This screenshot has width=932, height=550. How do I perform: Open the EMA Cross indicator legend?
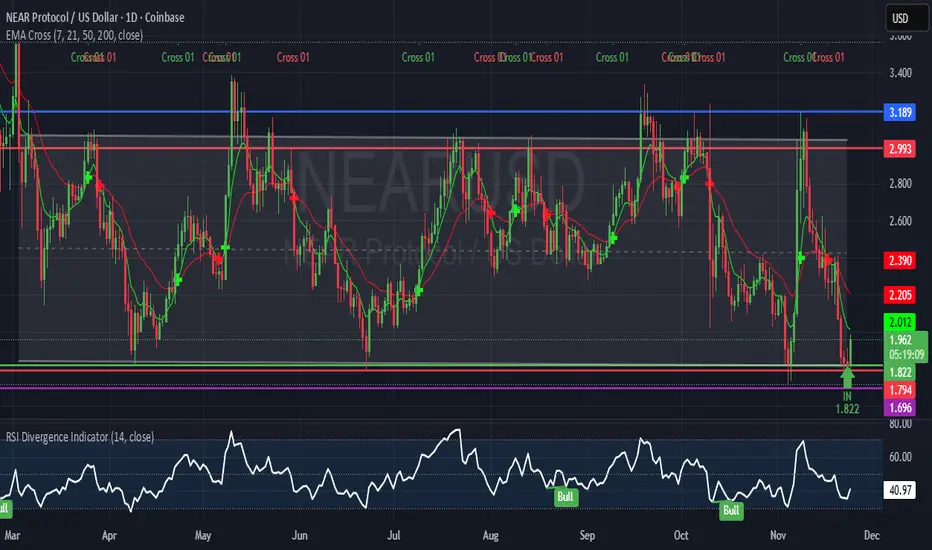pyautogui.click(x=74, y=35)
